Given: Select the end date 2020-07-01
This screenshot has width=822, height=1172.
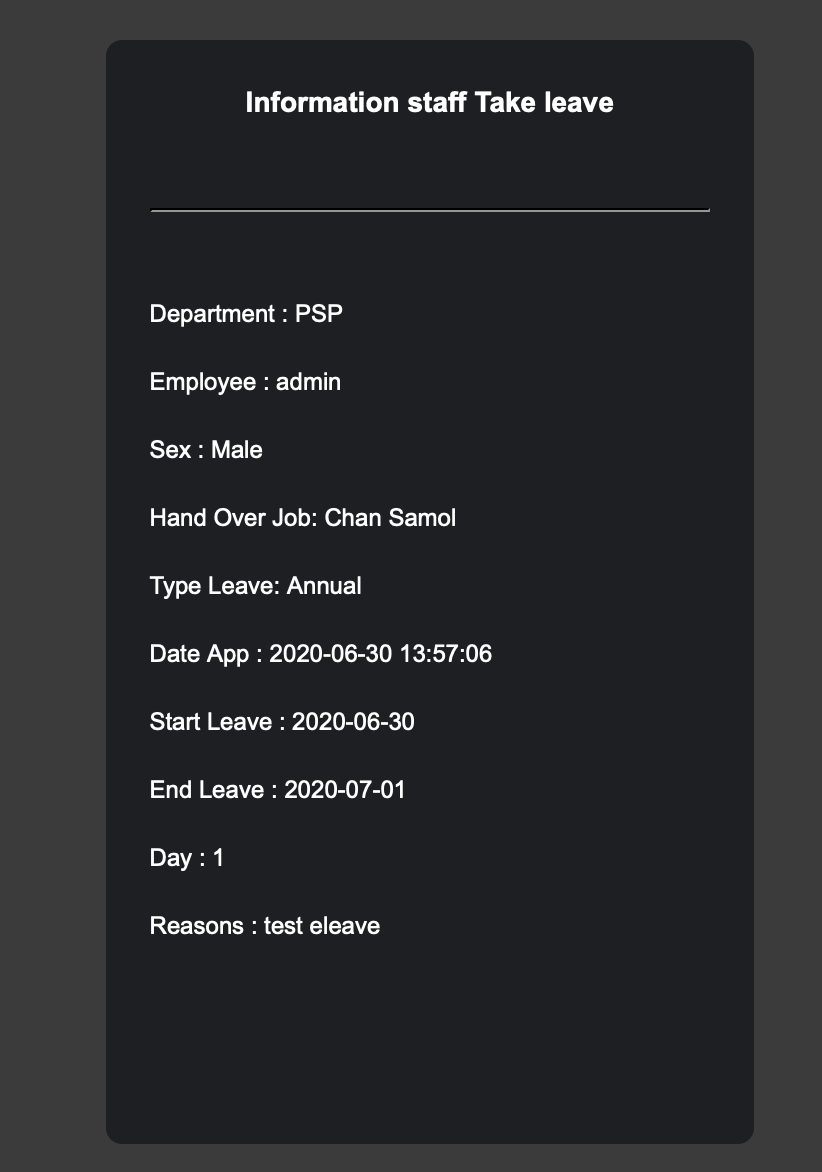Looking at the screenshot, I should pyautogui.click(x=345, y=790).
